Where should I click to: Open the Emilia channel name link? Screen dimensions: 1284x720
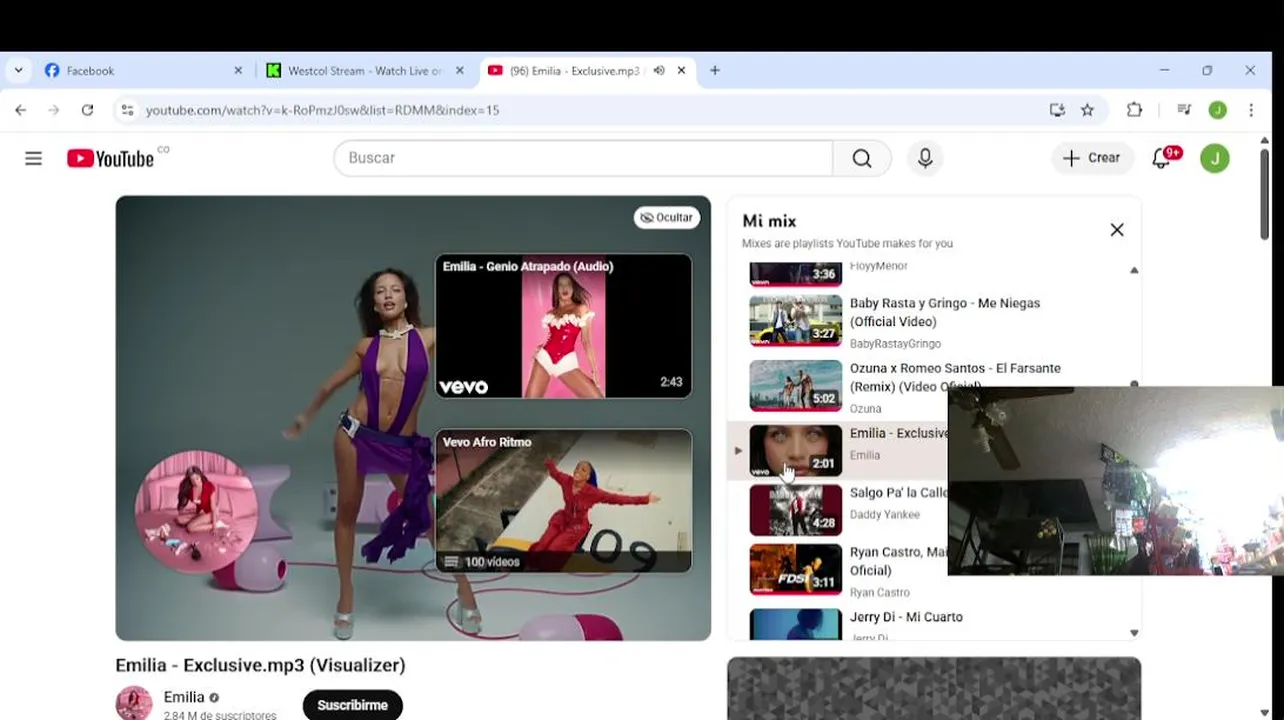coord(184,697)
